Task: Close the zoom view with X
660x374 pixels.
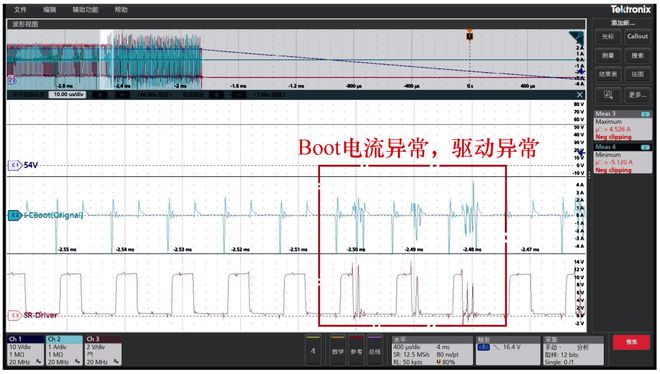Action: click(580, 95)
